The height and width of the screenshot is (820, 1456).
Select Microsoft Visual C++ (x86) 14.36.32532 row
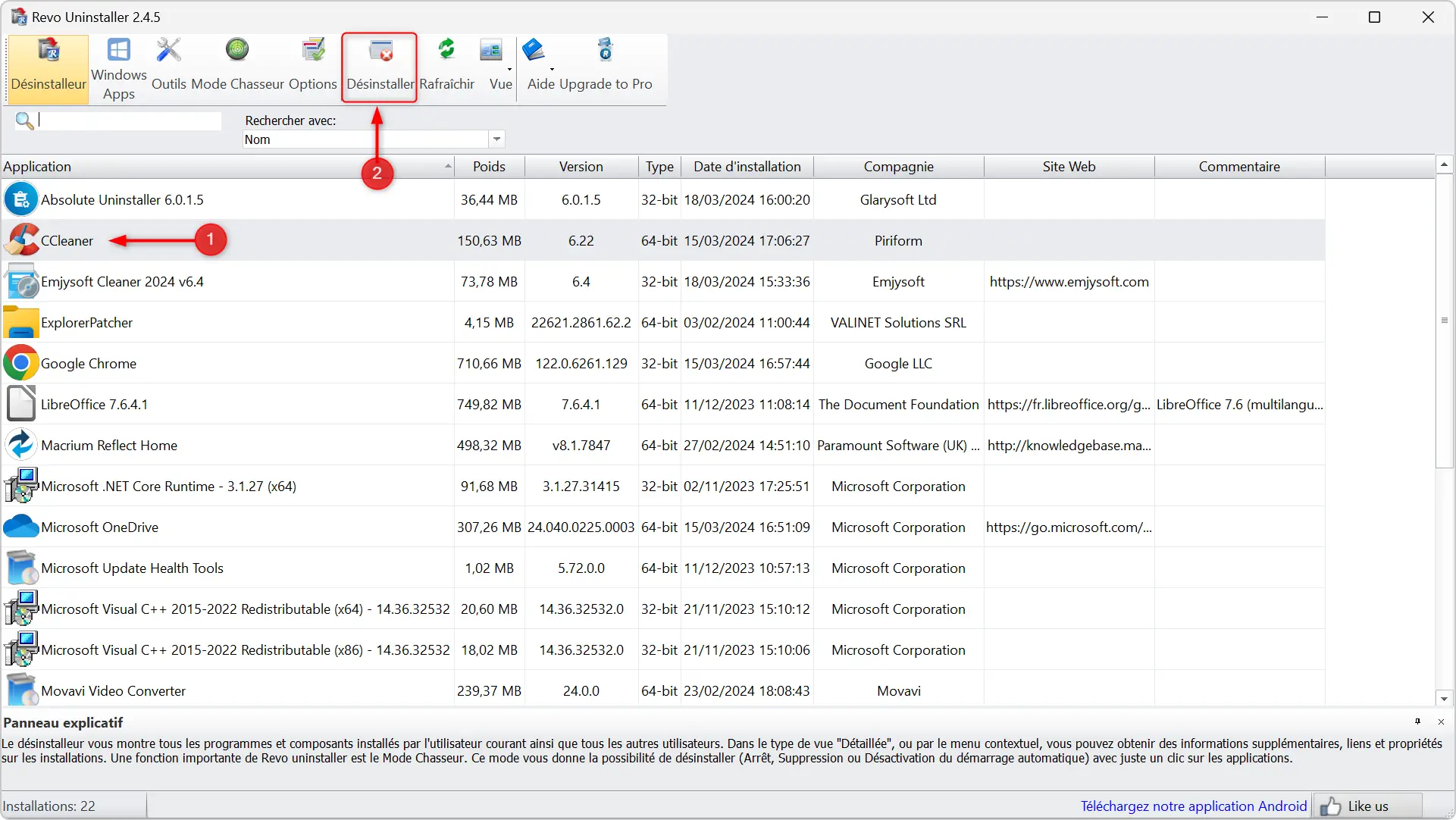tap(663, 649)
